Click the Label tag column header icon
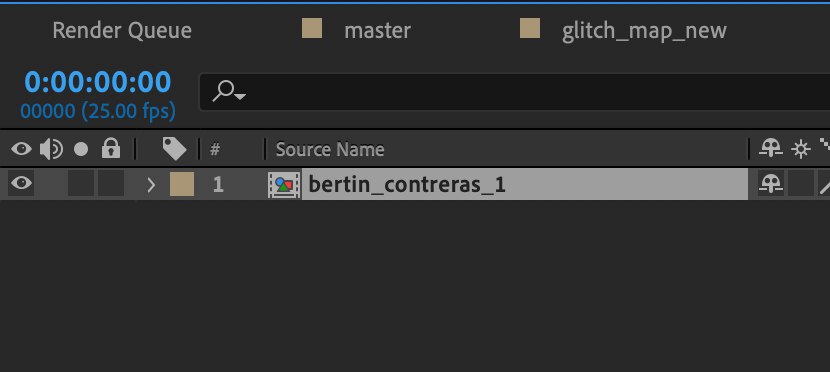 [x=174, y=149]
